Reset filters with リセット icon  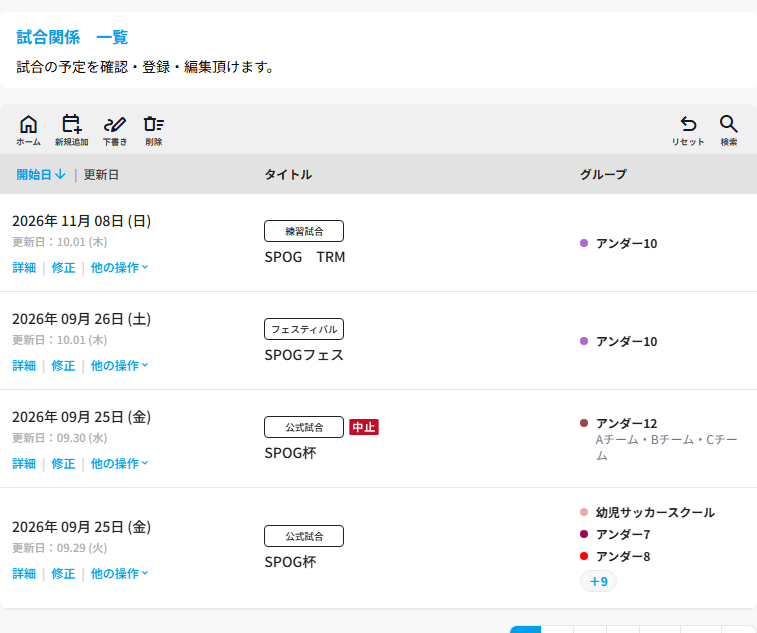pos(688,130)
